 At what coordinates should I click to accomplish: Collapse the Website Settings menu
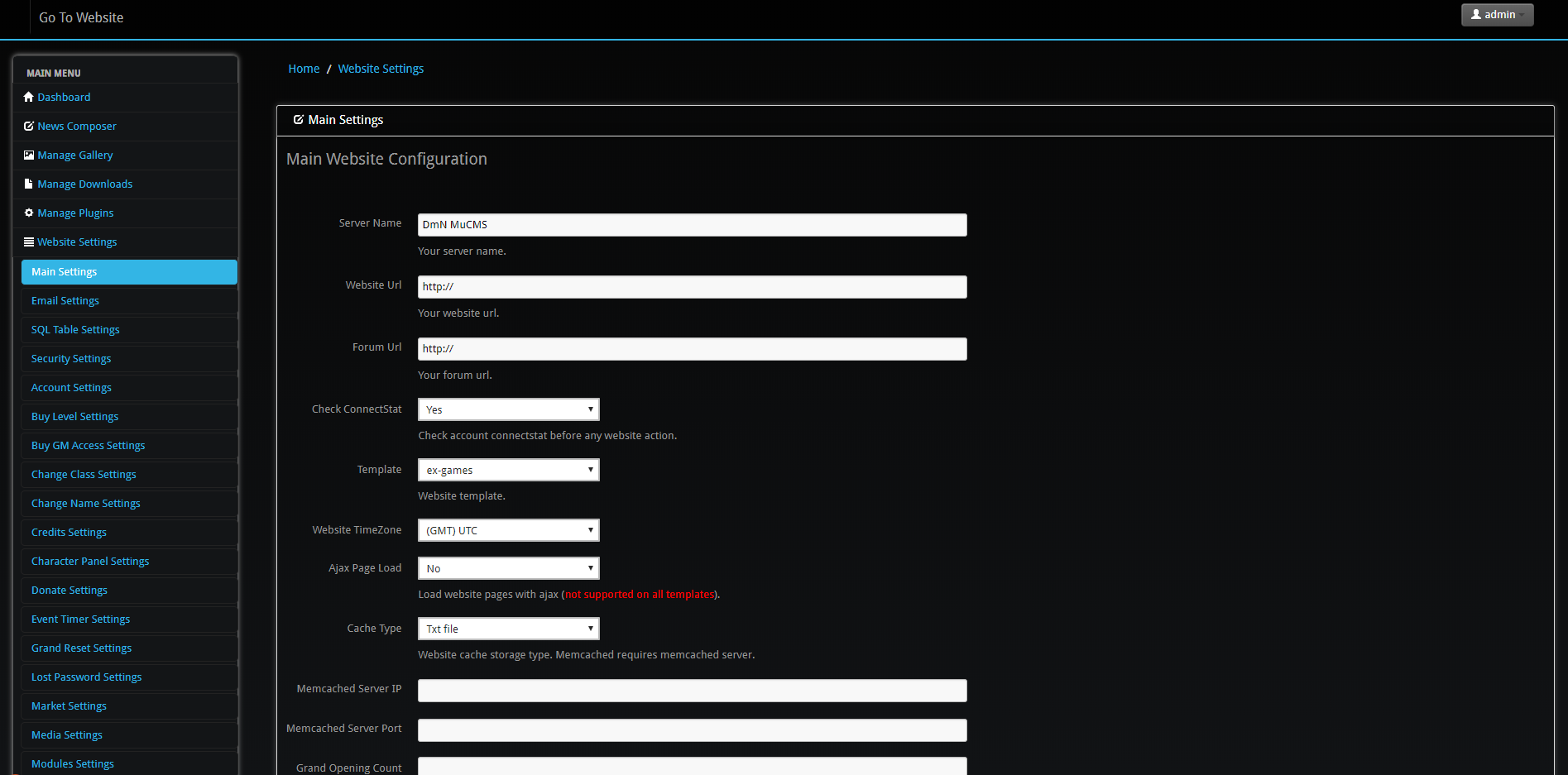click(x=126, y=242)
